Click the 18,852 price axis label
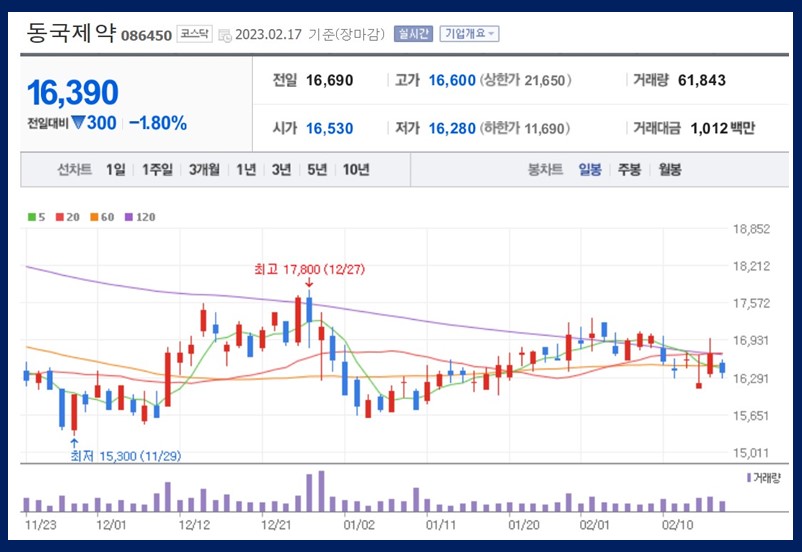802x552 pixels. point(751,229)
